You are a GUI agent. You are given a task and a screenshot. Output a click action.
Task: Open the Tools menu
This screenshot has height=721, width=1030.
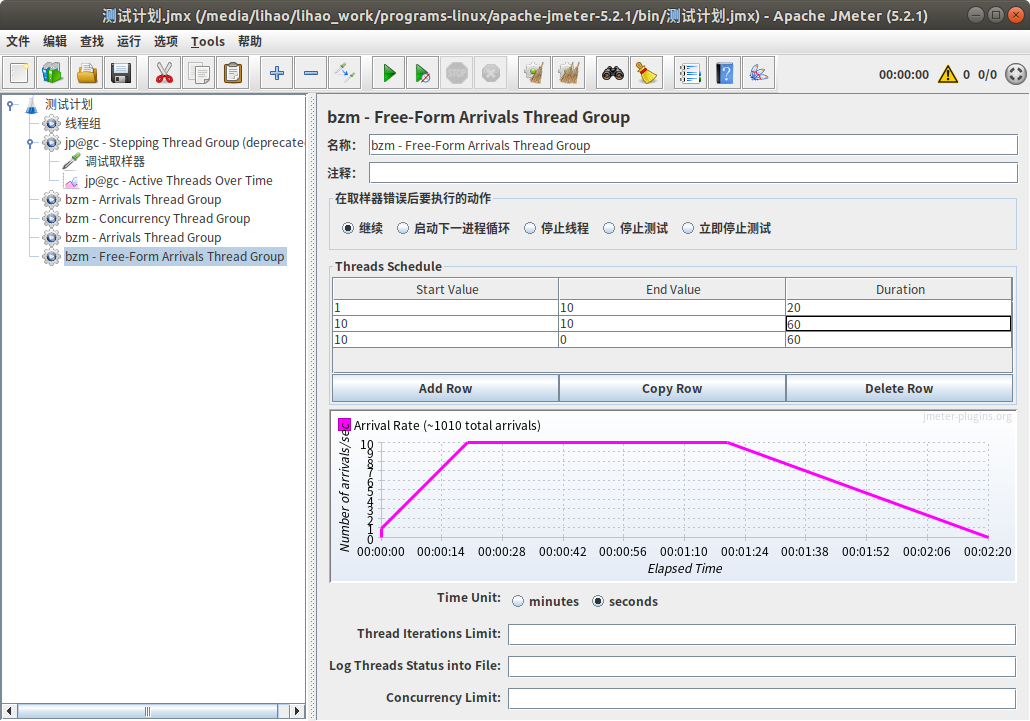click(x=208, y=41)
